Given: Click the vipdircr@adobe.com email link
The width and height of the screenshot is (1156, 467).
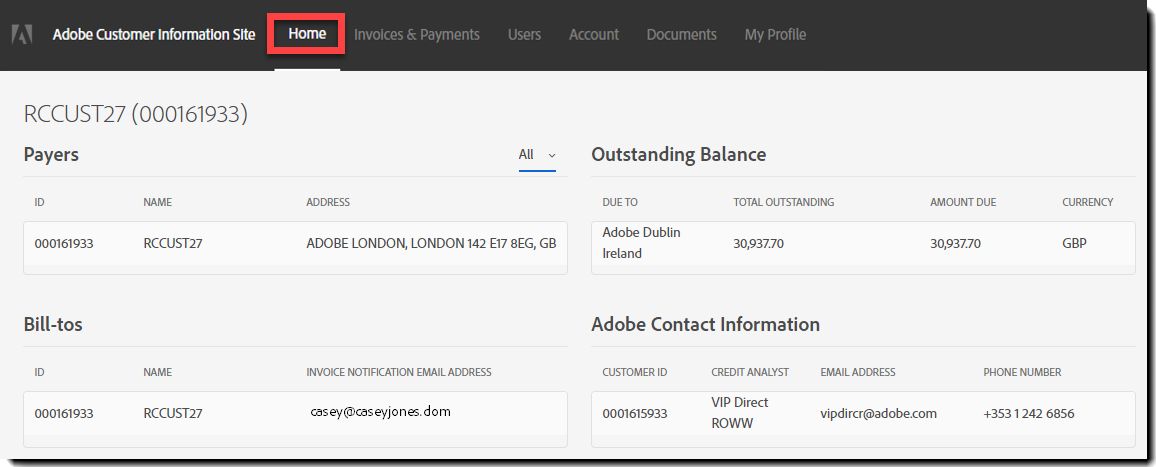Looking at the screenshot, I should [x=879, y=414].
